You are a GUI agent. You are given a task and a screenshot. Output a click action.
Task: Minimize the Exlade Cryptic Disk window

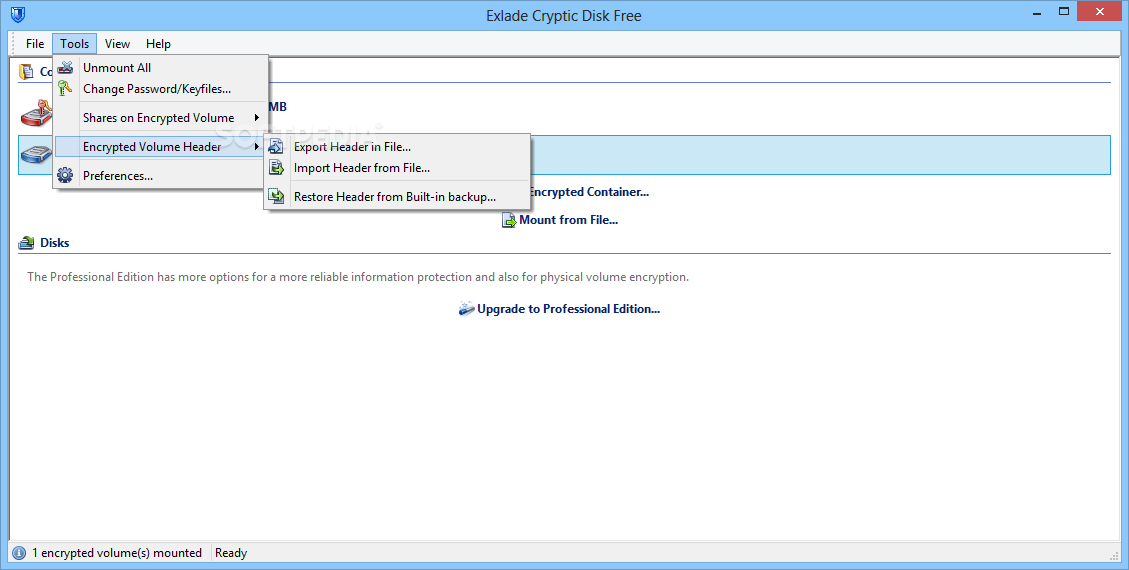1038,14
